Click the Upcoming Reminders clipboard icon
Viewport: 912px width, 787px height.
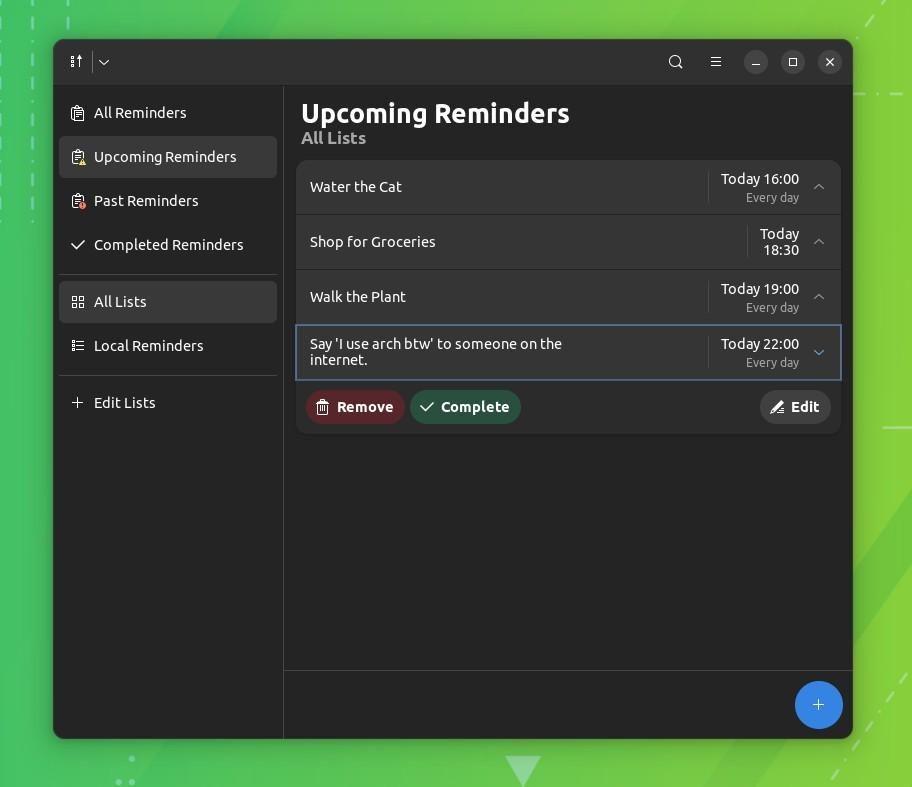pyautogui.click(x=78, y=156)
